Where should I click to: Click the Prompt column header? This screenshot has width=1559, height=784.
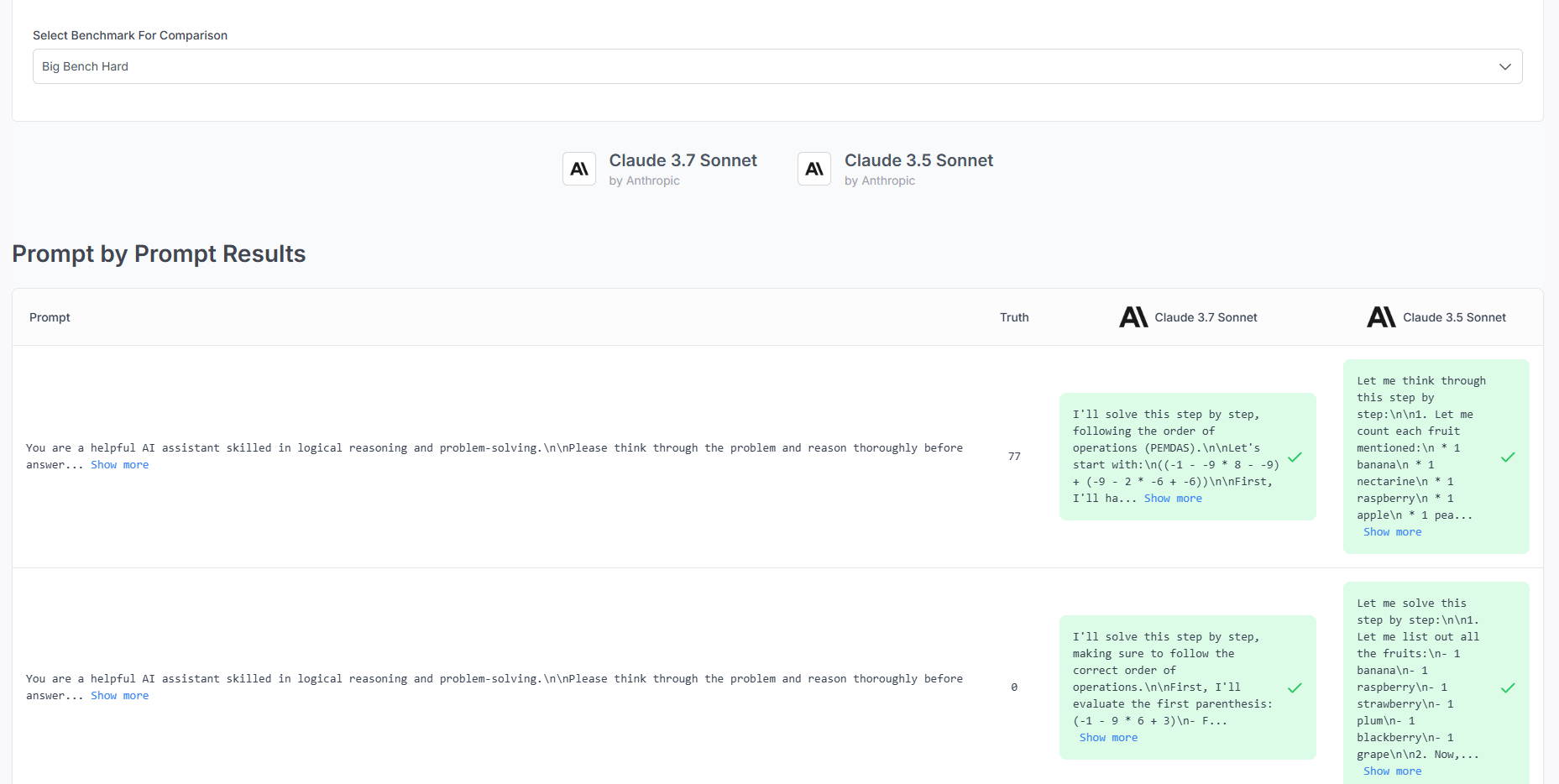coord(50,317)
